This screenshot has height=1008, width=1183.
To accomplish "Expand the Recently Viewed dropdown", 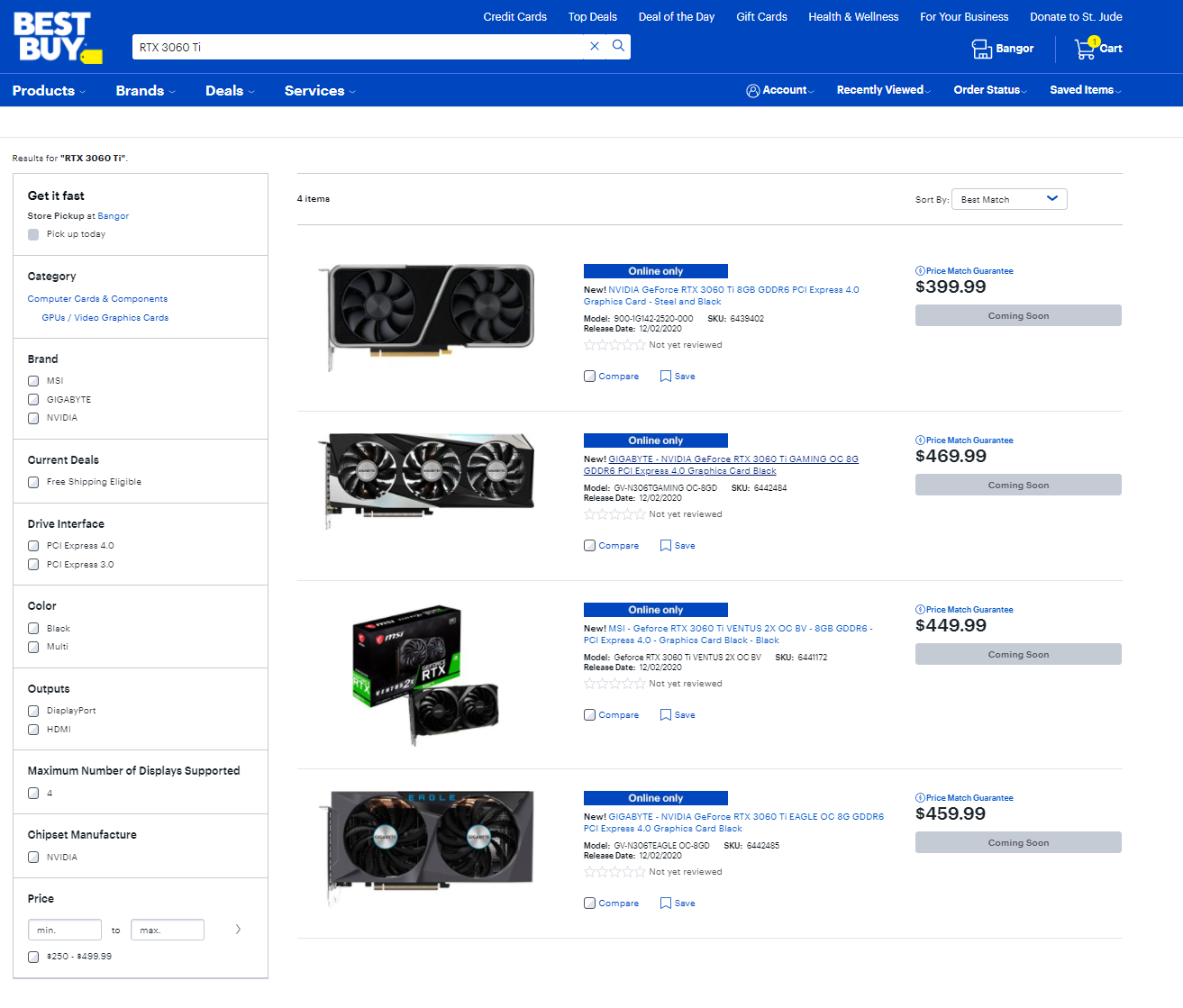I will 884,90.
